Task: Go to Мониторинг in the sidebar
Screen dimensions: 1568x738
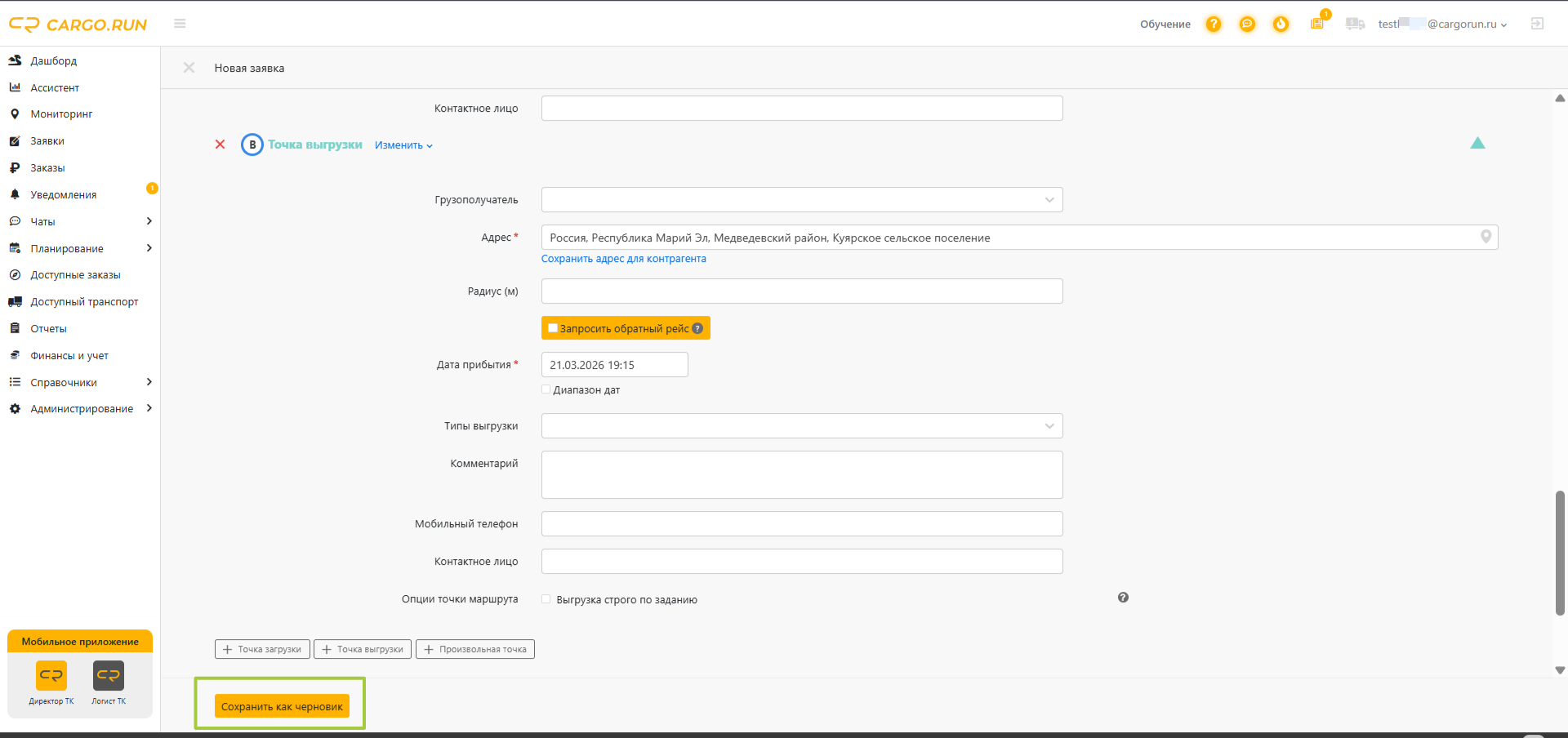Action: 61,114
